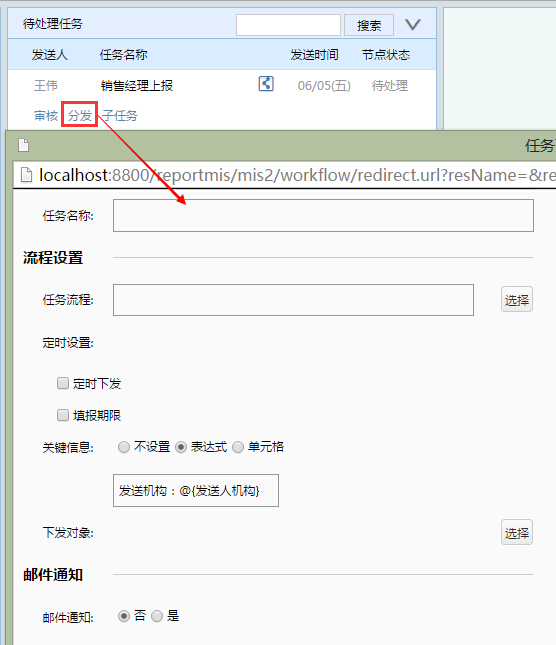
Task: Click the document icon in dialog title bar
Action: (23, 145)
